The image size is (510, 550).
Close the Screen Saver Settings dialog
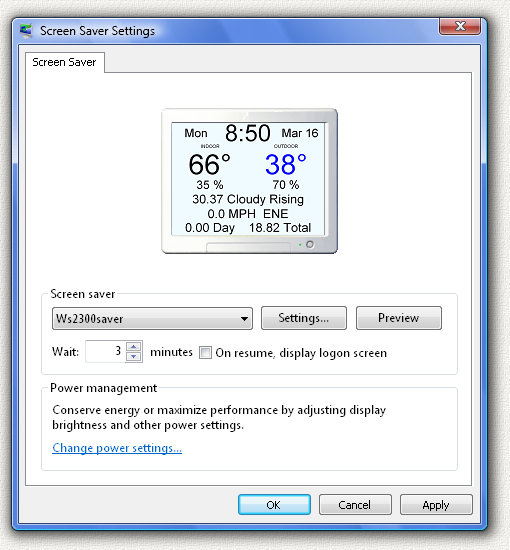pyautogui.click(x=459, y=26)
